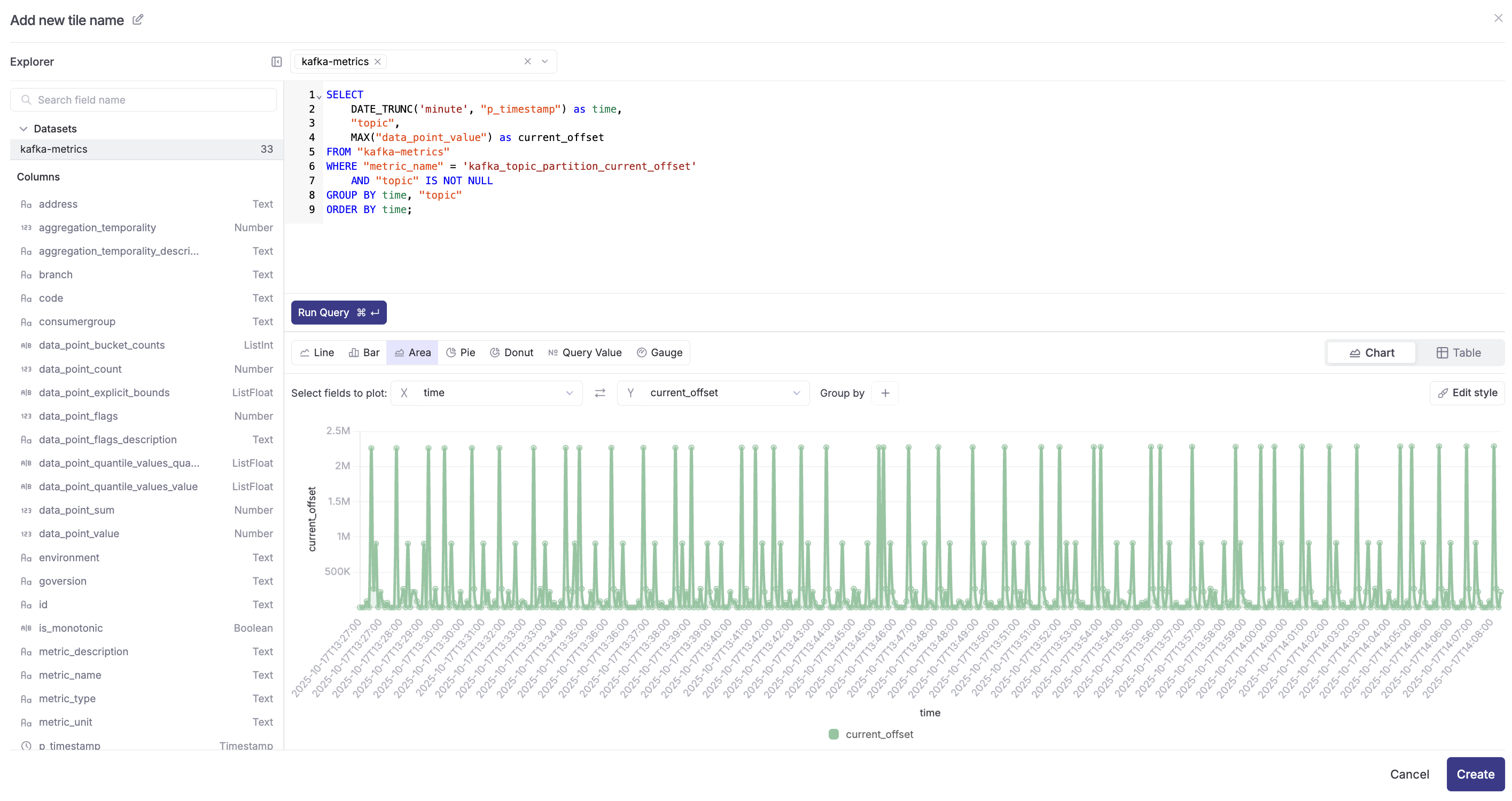
Task: Click the Create button
Action: (x=1475, y=774)
